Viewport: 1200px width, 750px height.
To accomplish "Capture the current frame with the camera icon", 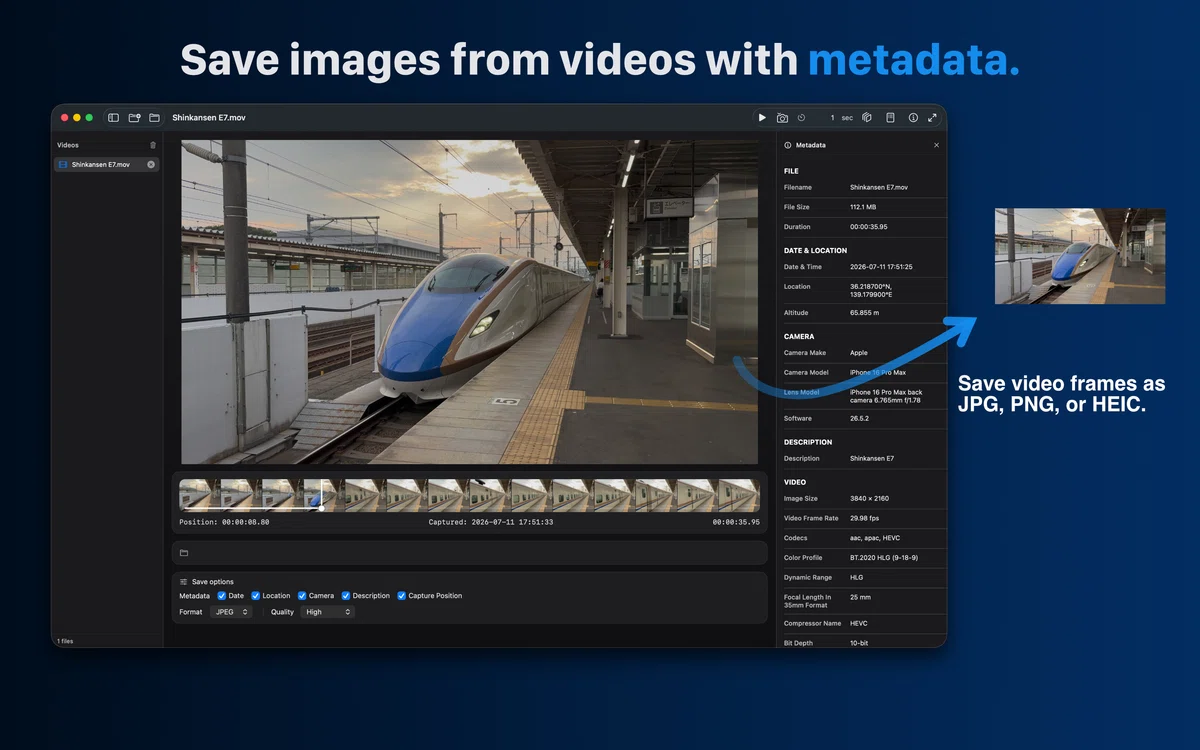I will [x=782, y=117].
